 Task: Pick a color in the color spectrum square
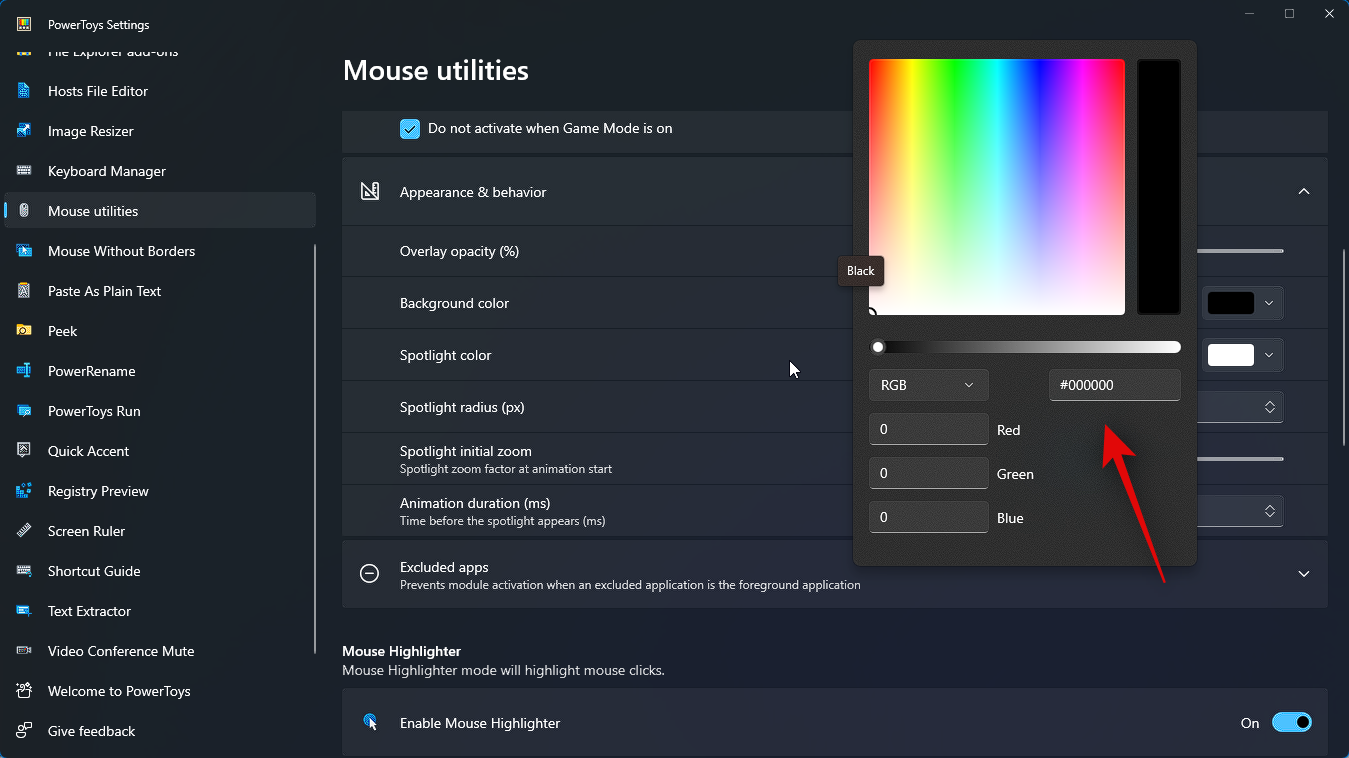[x=997, y=187]
